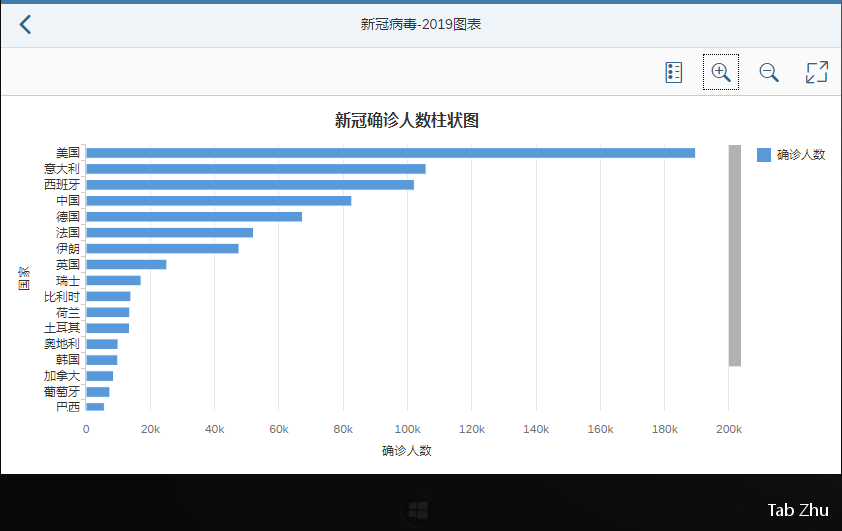Viewport: 842px width, 531px height.
Task: Zoom in on the chart
Action: [721, 72]
